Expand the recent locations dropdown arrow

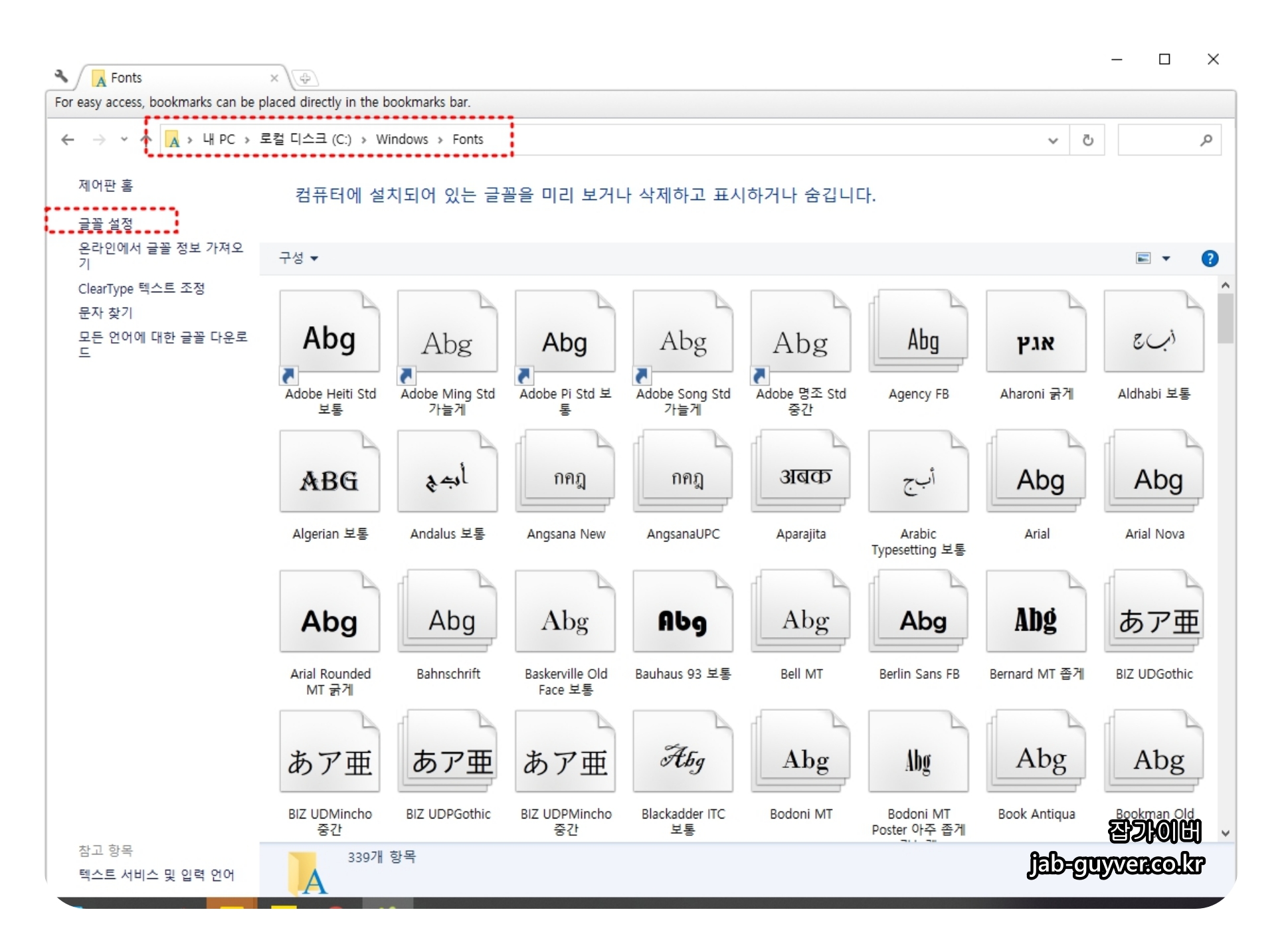[x=124, y=140]
